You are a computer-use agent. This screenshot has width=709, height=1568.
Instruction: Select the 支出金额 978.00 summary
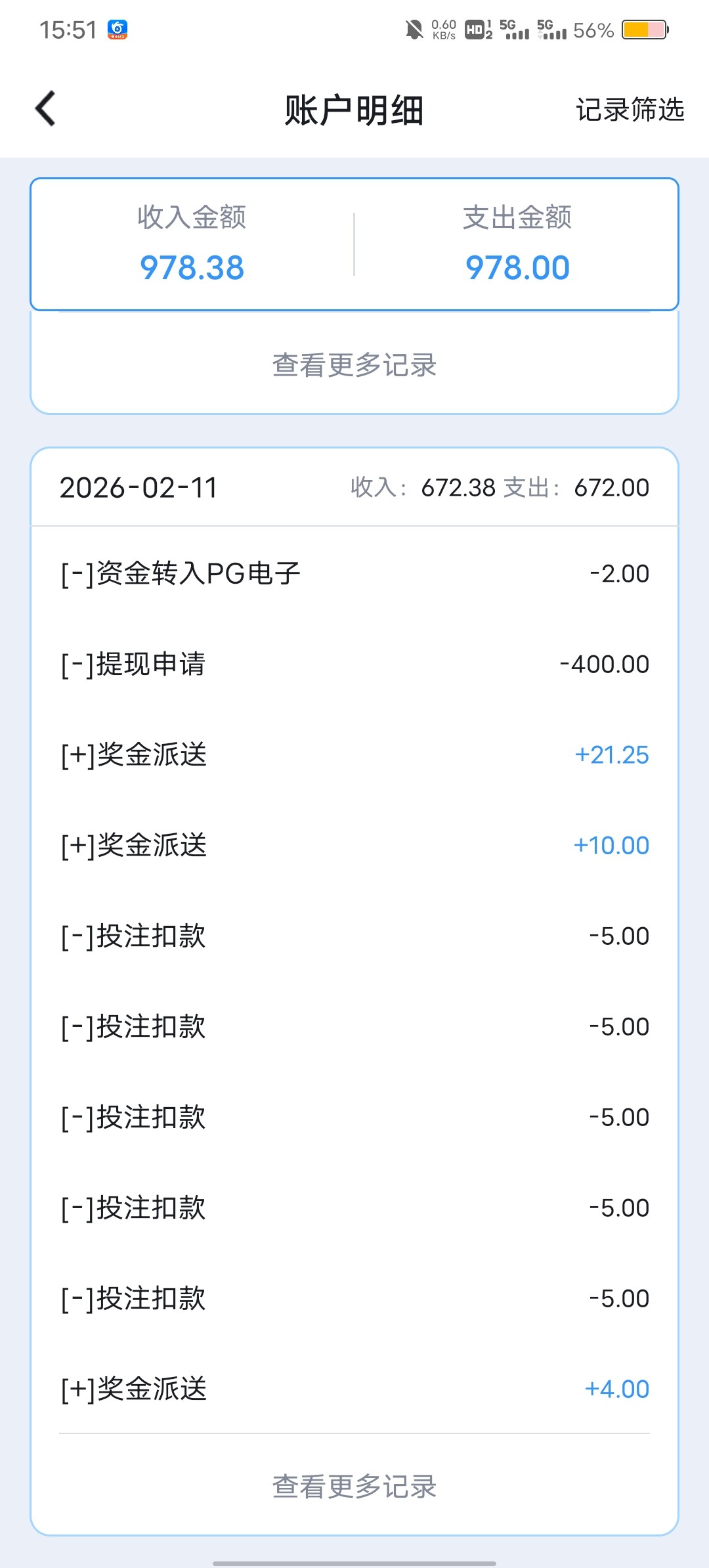pos(517,244)
